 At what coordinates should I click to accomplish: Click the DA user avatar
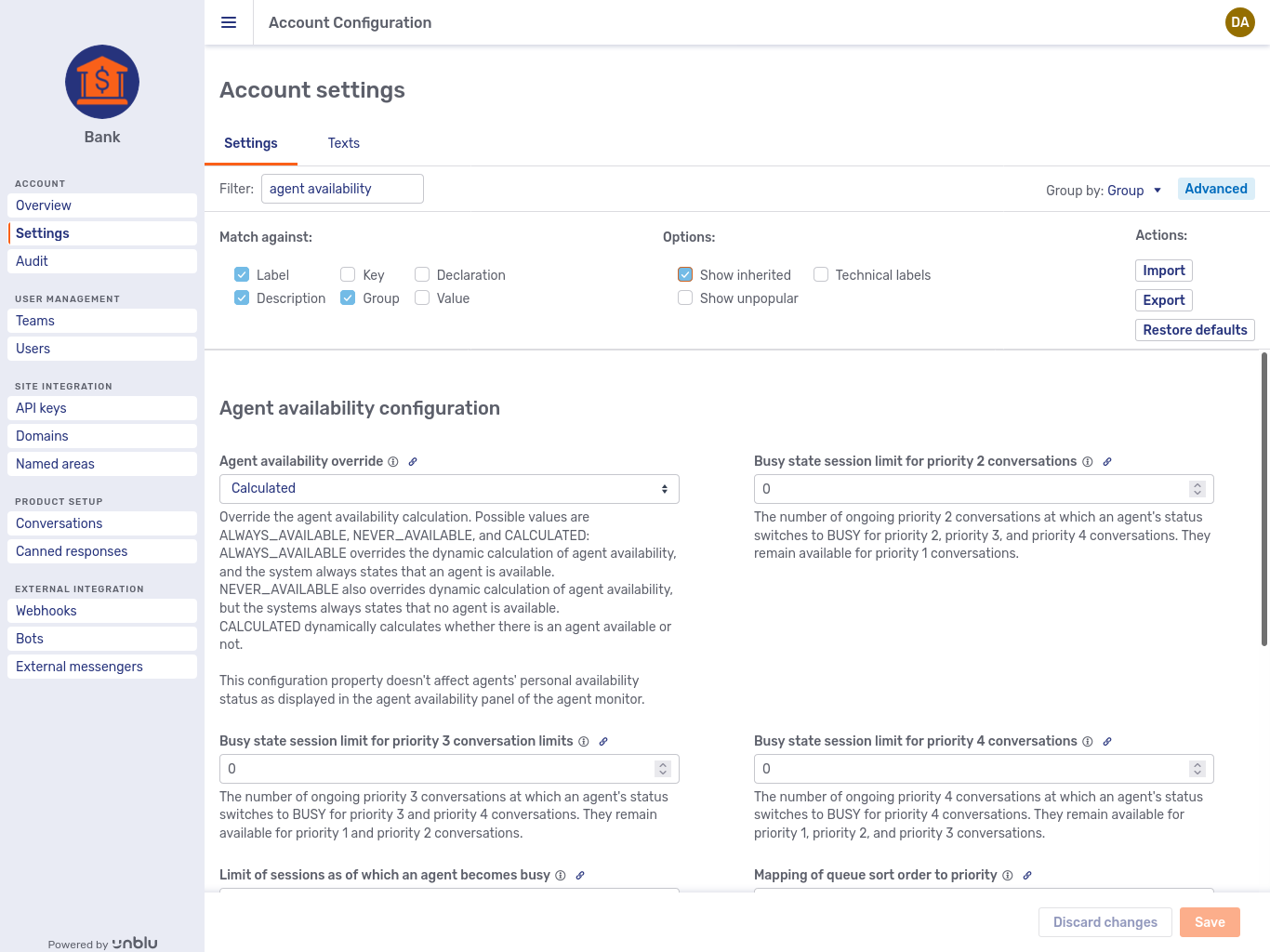(1239, 22)
